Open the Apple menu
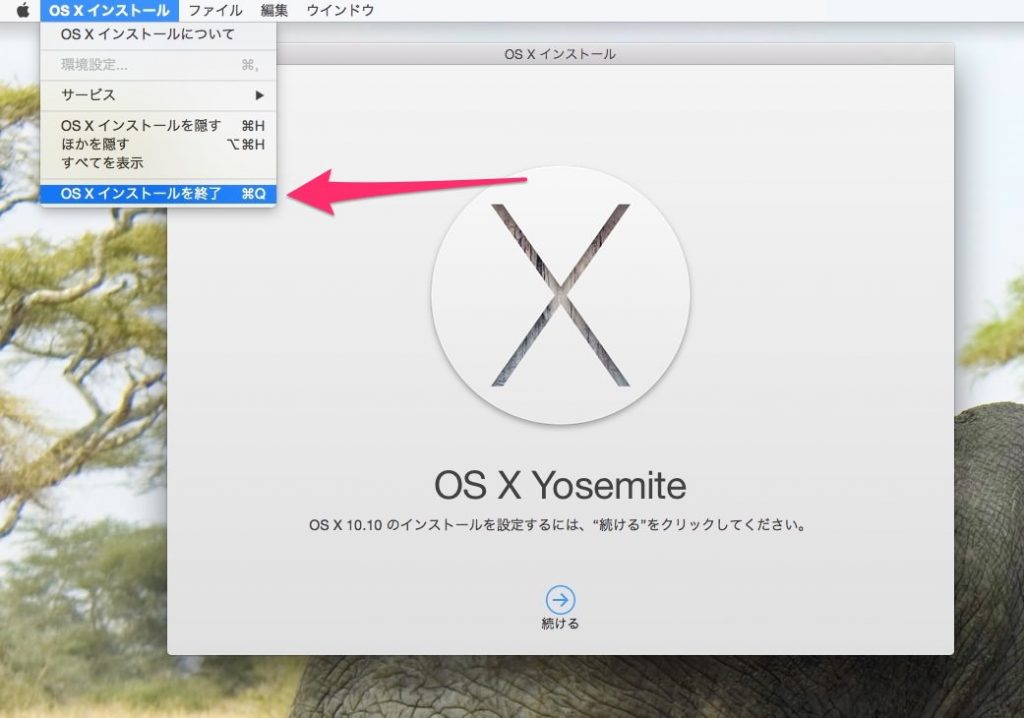Image resolution: width=1024 pixels, height=718 pixels. (x=23, y=10)
